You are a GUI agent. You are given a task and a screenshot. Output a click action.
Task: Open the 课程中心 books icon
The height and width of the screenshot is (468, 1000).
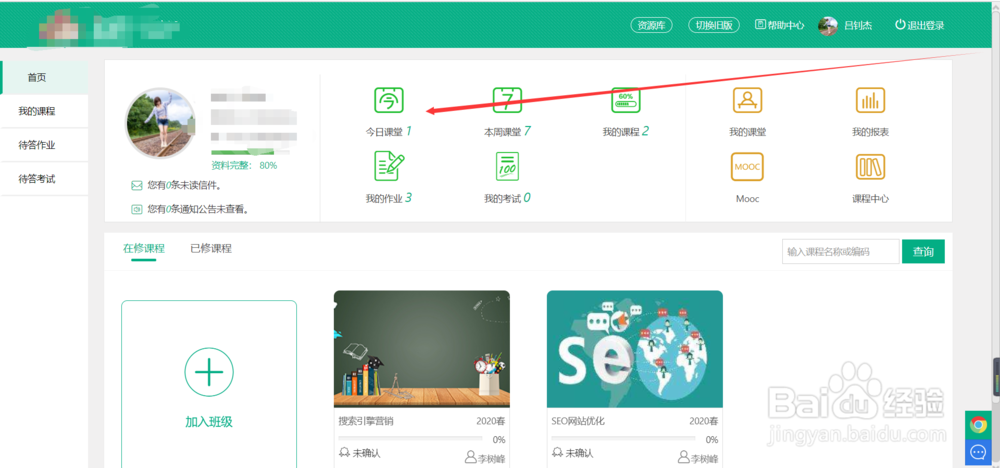870,167
